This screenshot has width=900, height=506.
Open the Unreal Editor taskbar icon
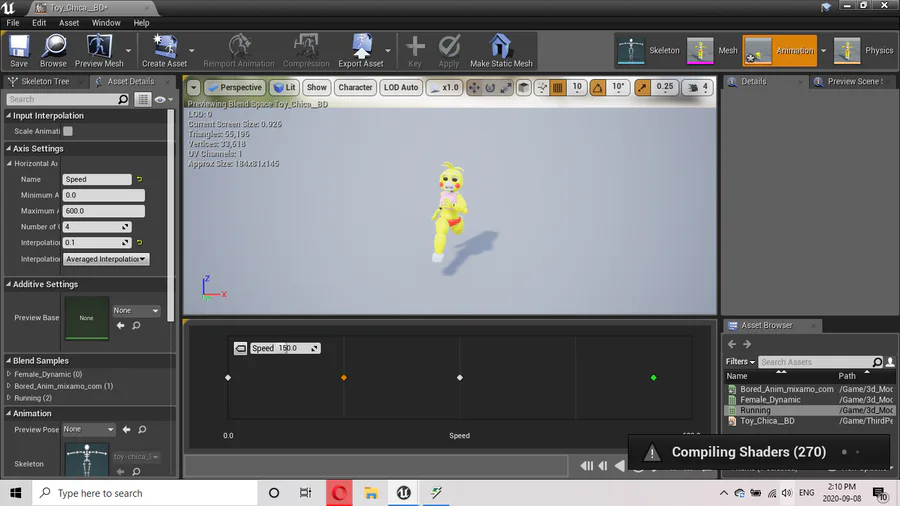click(x=404, y=493)
